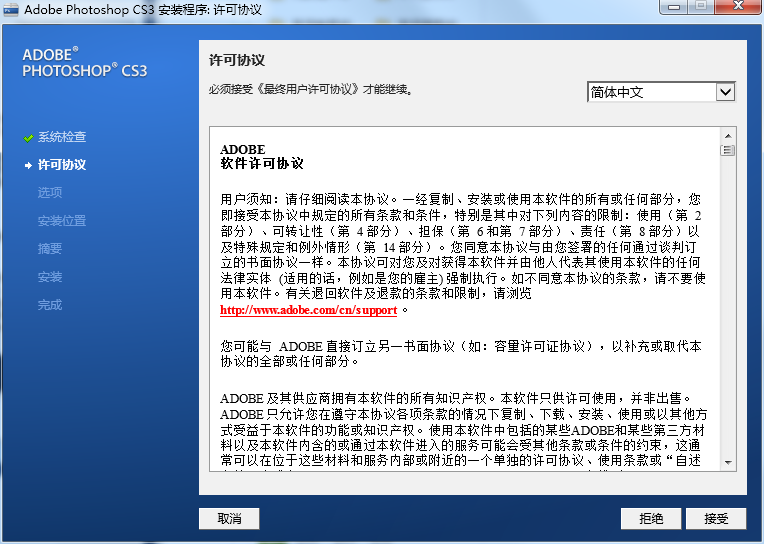Click the arrow icon beside 许可协议
The height and width of the screenshot is (544, 764).
(x=28, y=166)
